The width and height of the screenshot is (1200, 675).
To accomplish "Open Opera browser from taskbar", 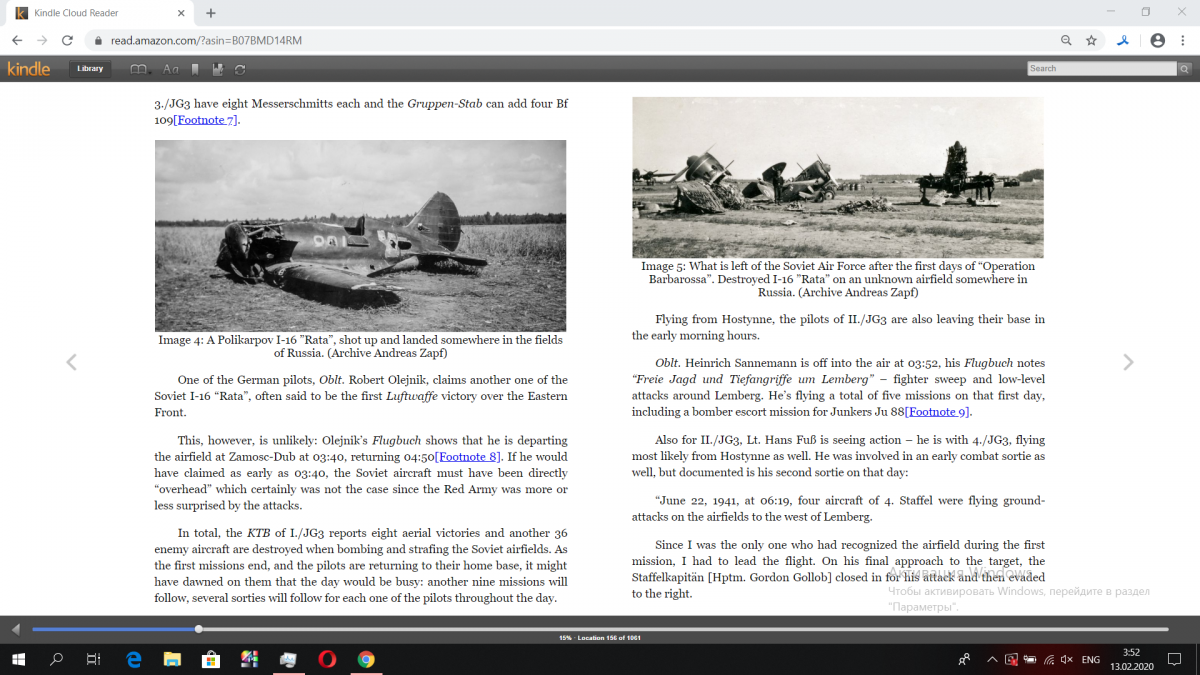I will (x=327, y=659).
